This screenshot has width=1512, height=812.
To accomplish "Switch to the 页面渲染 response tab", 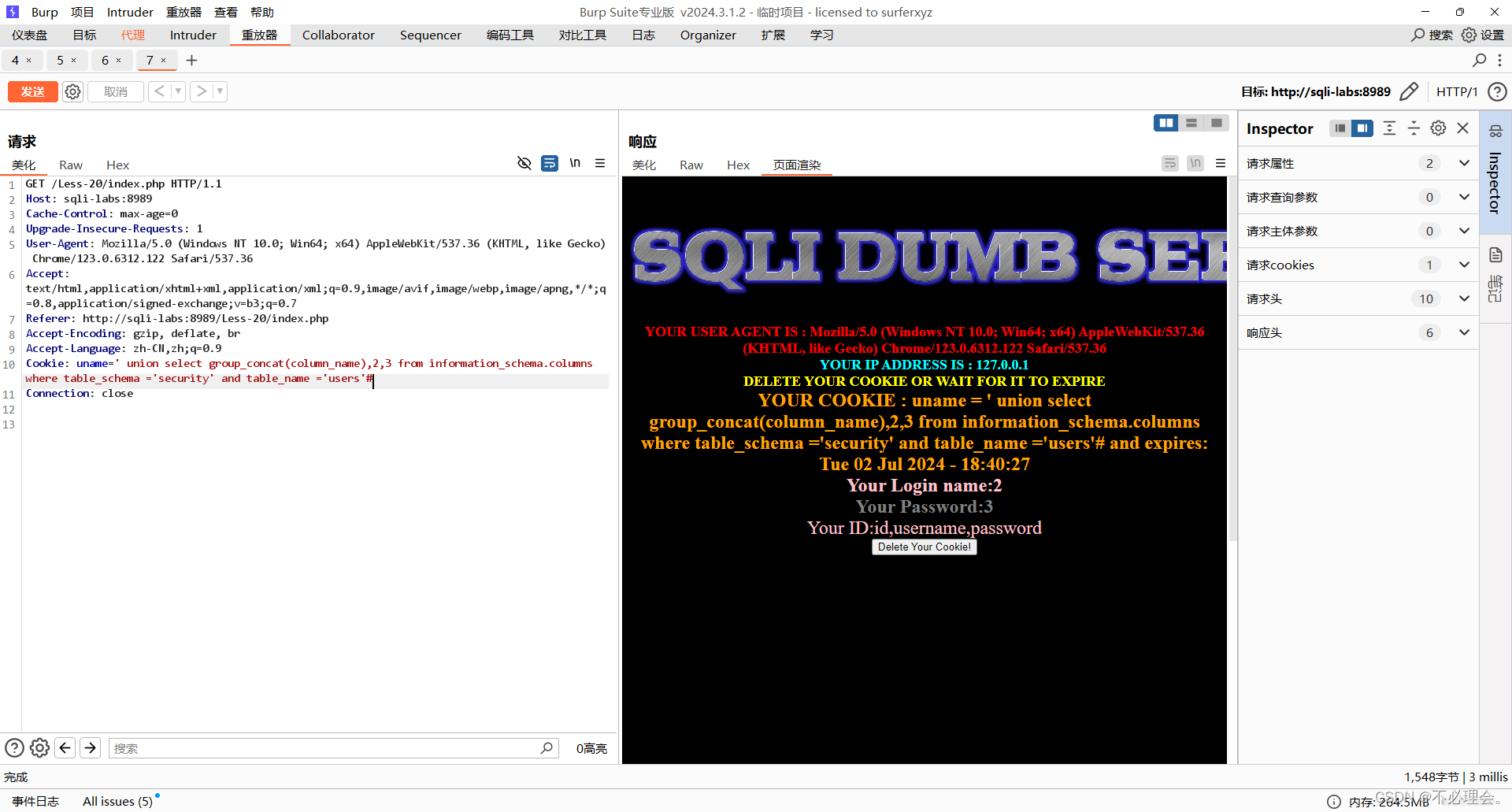I will pos(795,165).
